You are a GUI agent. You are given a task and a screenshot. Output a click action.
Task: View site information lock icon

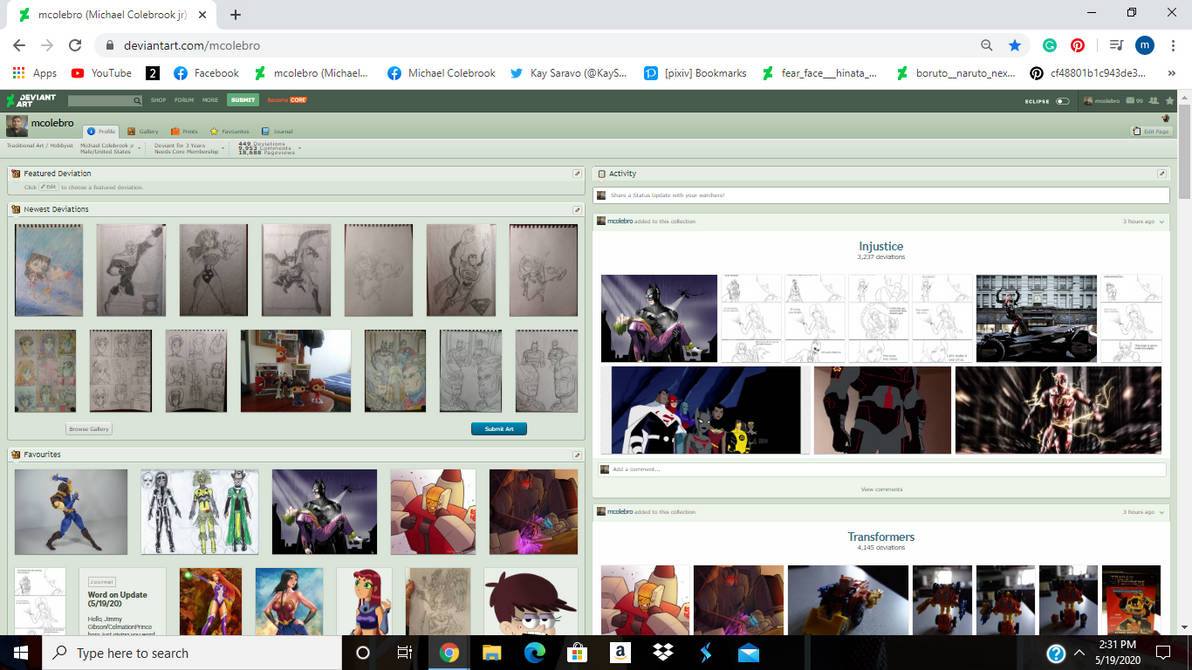[x=109, y=46]
